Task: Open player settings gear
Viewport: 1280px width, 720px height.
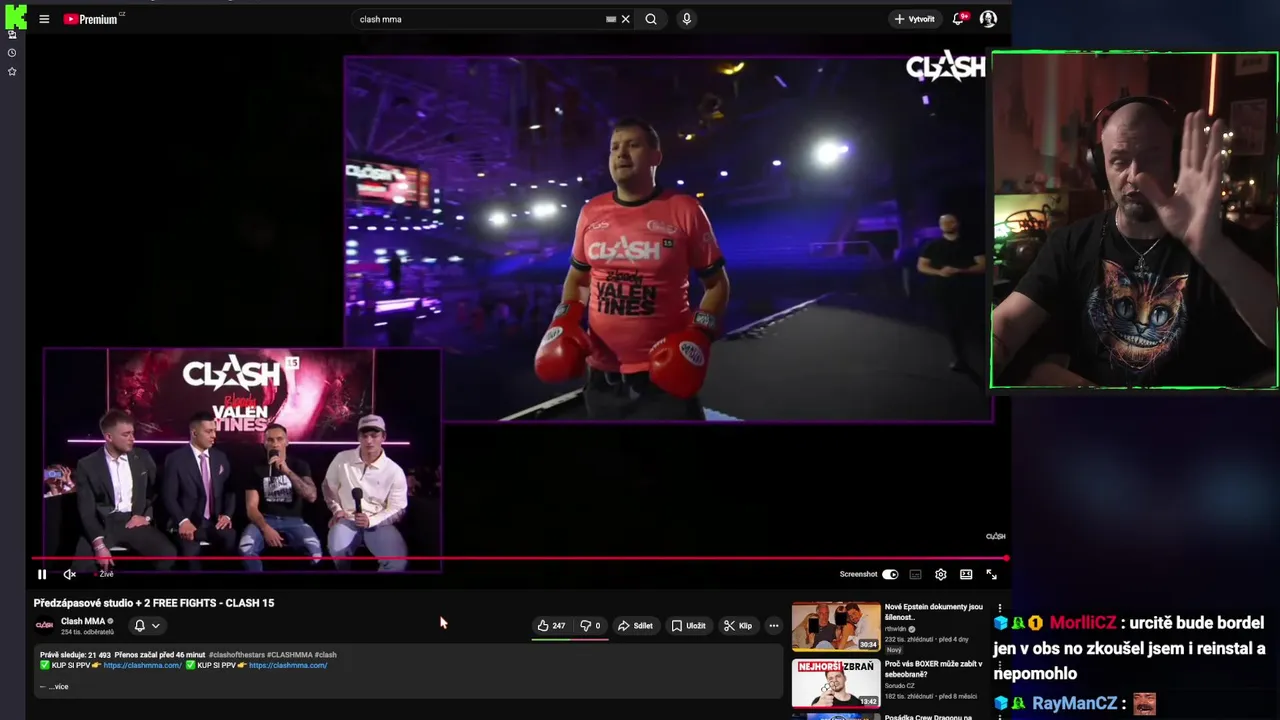Action: point(940,574)
